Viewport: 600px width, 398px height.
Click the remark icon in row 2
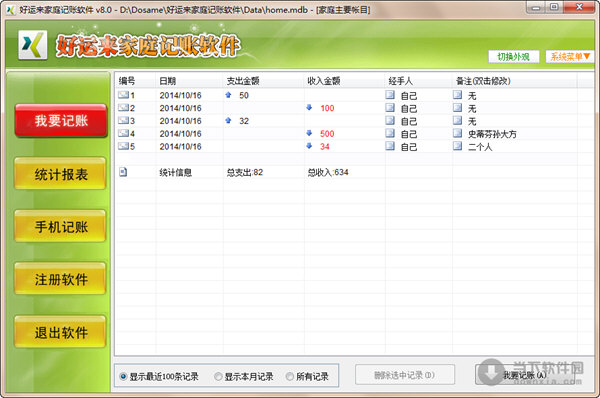pos(457,108)
